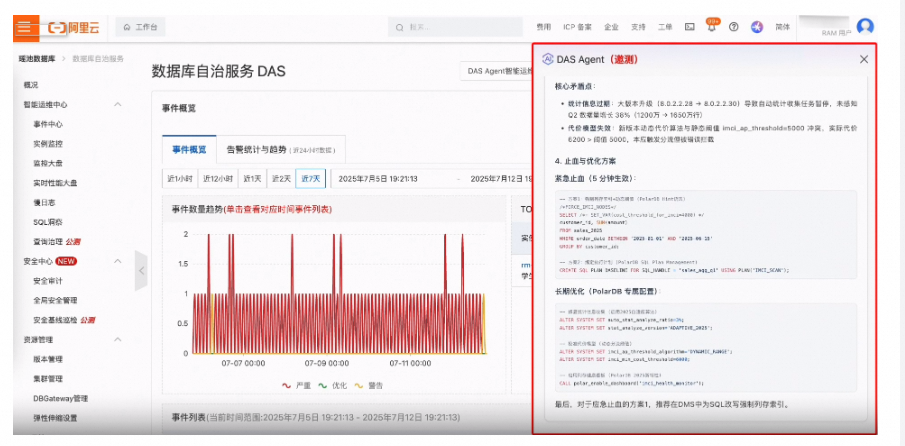Click the DAS Agent智能运维 button
This screenshot has width=905, height=446.
coord(496,72)
